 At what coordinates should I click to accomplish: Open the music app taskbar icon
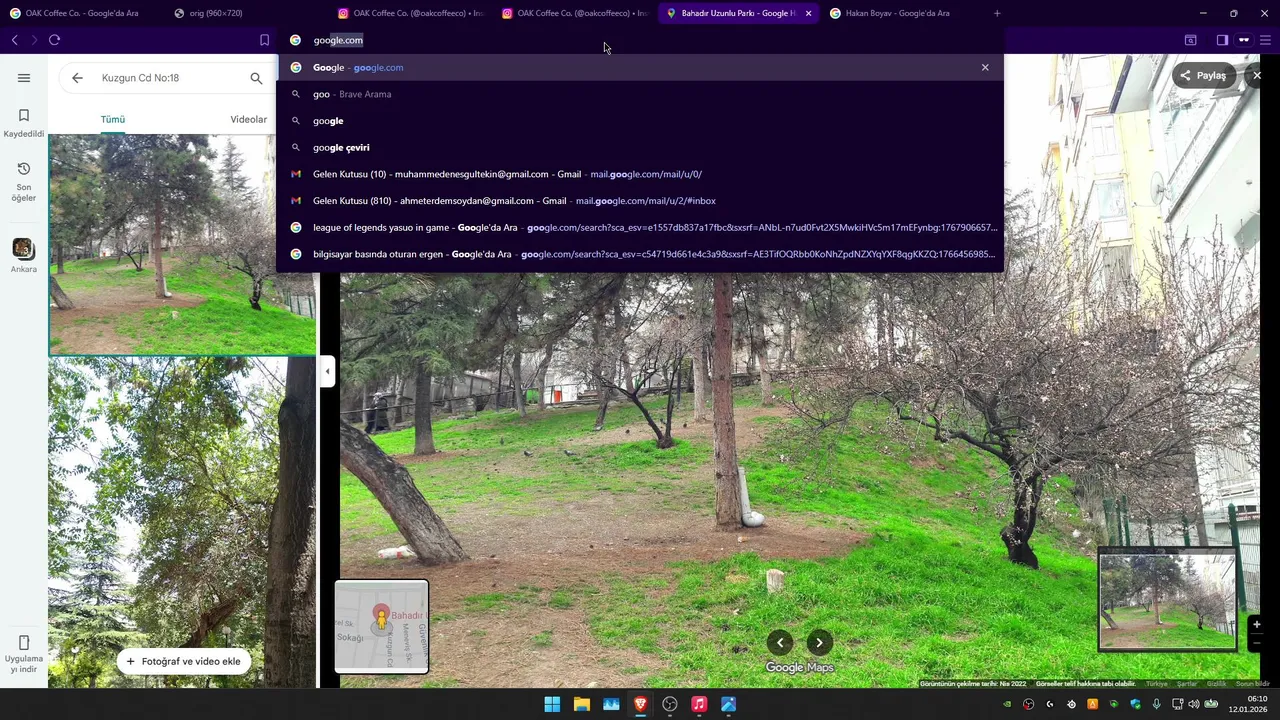[699, 704]
